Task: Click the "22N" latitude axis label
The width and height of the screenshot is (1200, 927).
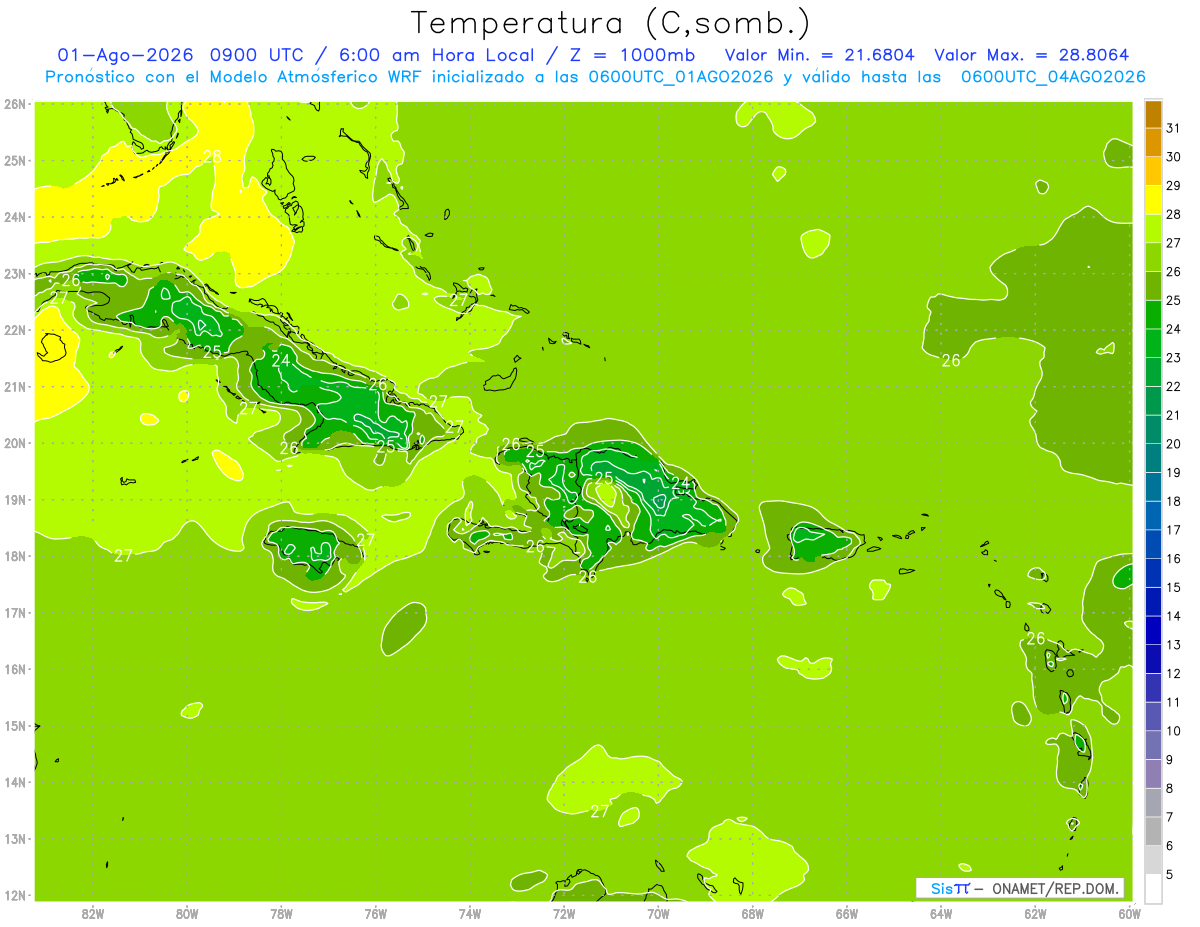Action: [x=15, y=330]
